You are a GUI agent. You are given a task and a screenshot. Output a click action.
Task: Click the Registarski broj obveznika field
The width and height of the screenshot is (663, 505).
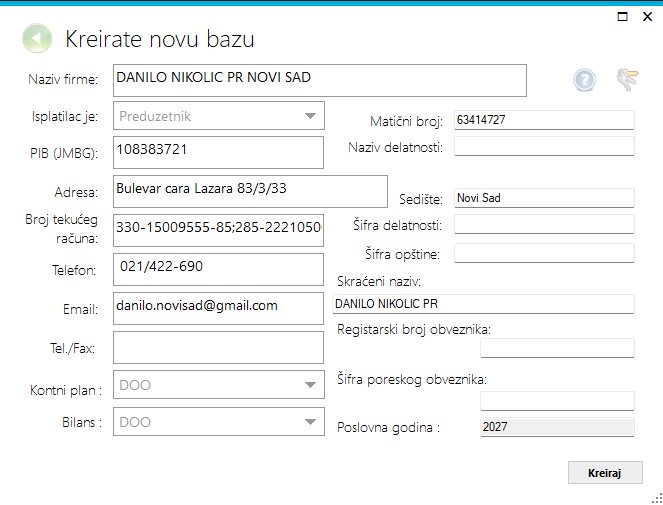click(557, 348)
